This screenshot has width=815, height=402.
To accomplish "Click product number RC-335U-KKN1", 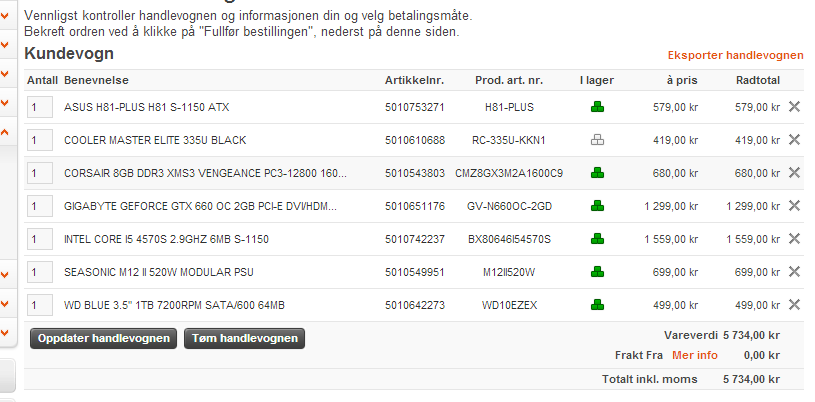I will tap(509, 140).
